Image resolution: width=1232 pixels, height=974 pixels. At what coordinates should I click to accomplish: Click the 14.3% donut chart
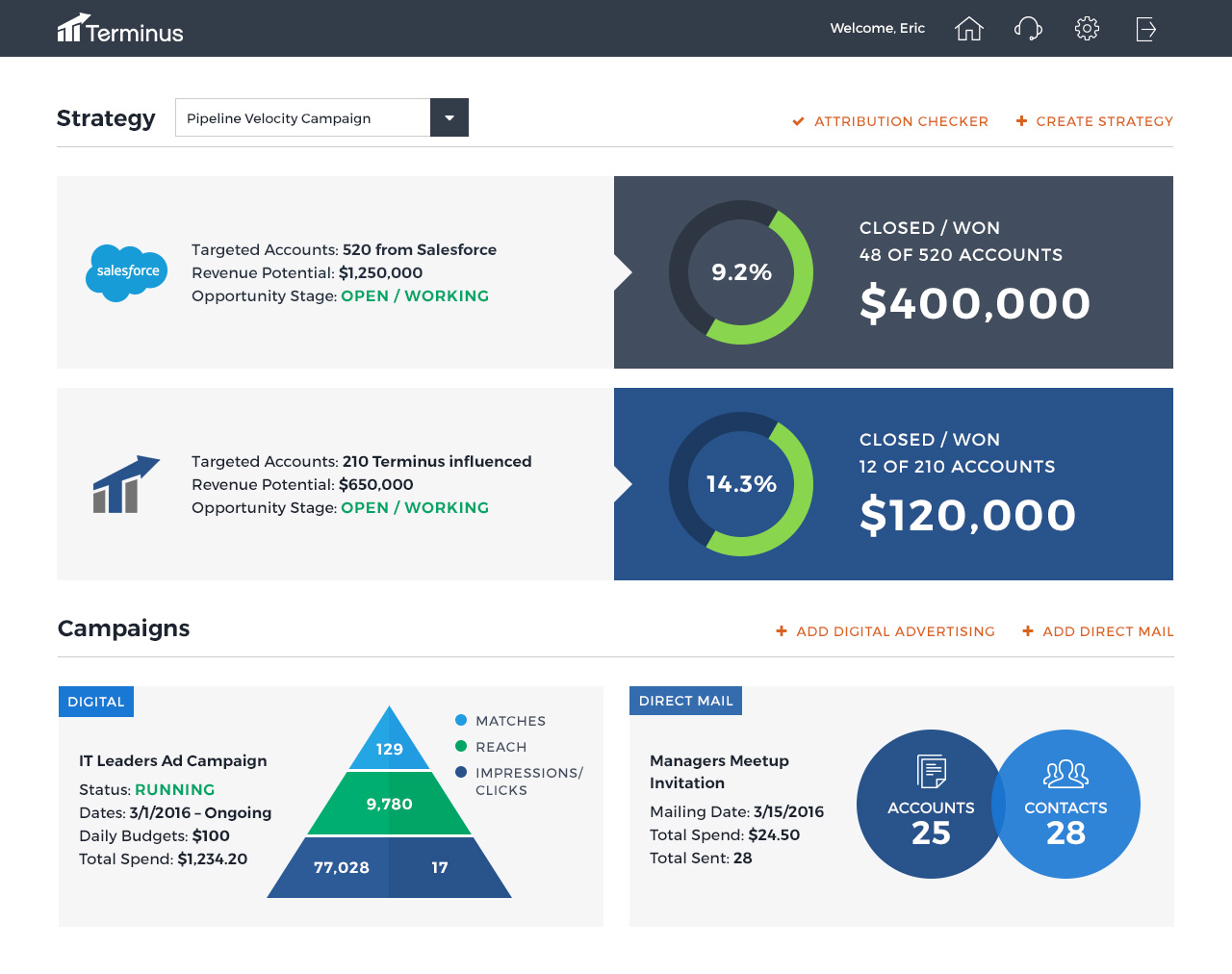click(x=741, y=484)
